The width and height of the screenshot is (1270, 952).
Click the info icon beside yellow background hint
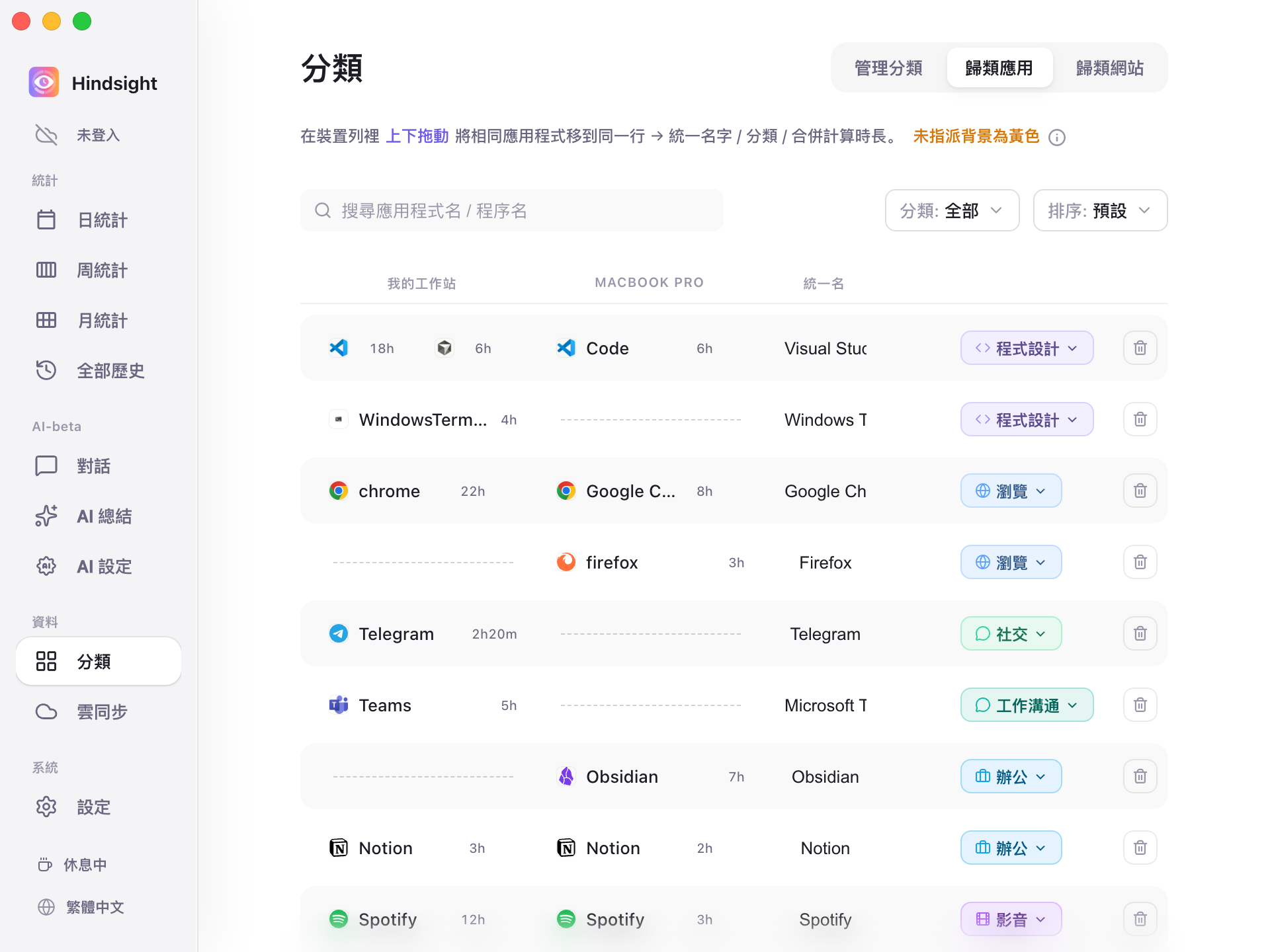tap(1057, 137)
